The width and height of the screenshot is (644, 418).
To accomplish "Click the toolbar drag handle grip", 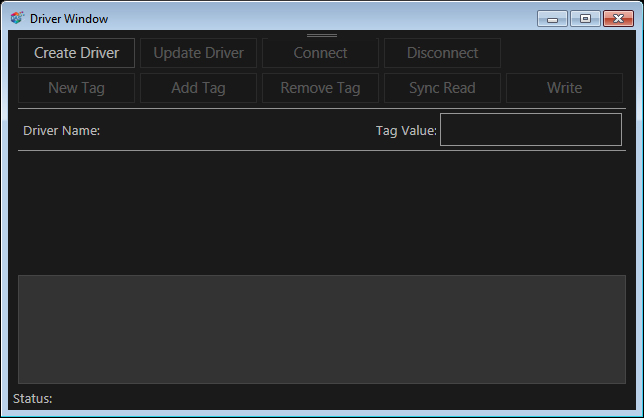I will [322, 36].
